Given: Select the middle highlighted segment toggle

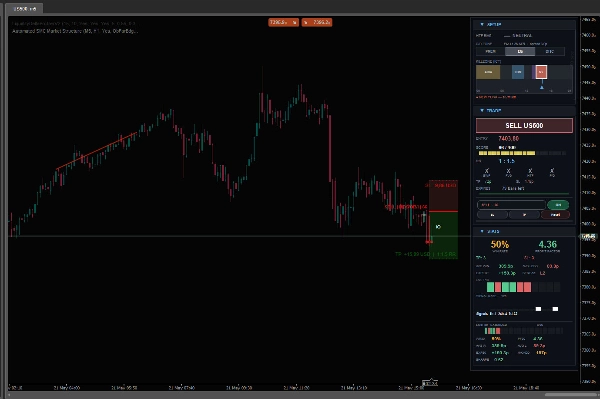Looking at the screenshot, I should point(520,51).
